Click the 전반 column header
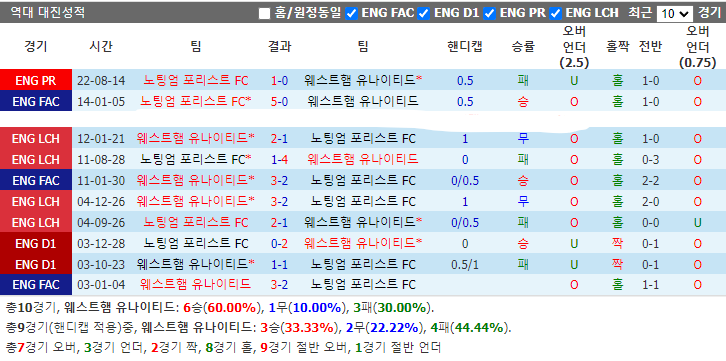Screen dimensions: 726x361 click(651, 46)
